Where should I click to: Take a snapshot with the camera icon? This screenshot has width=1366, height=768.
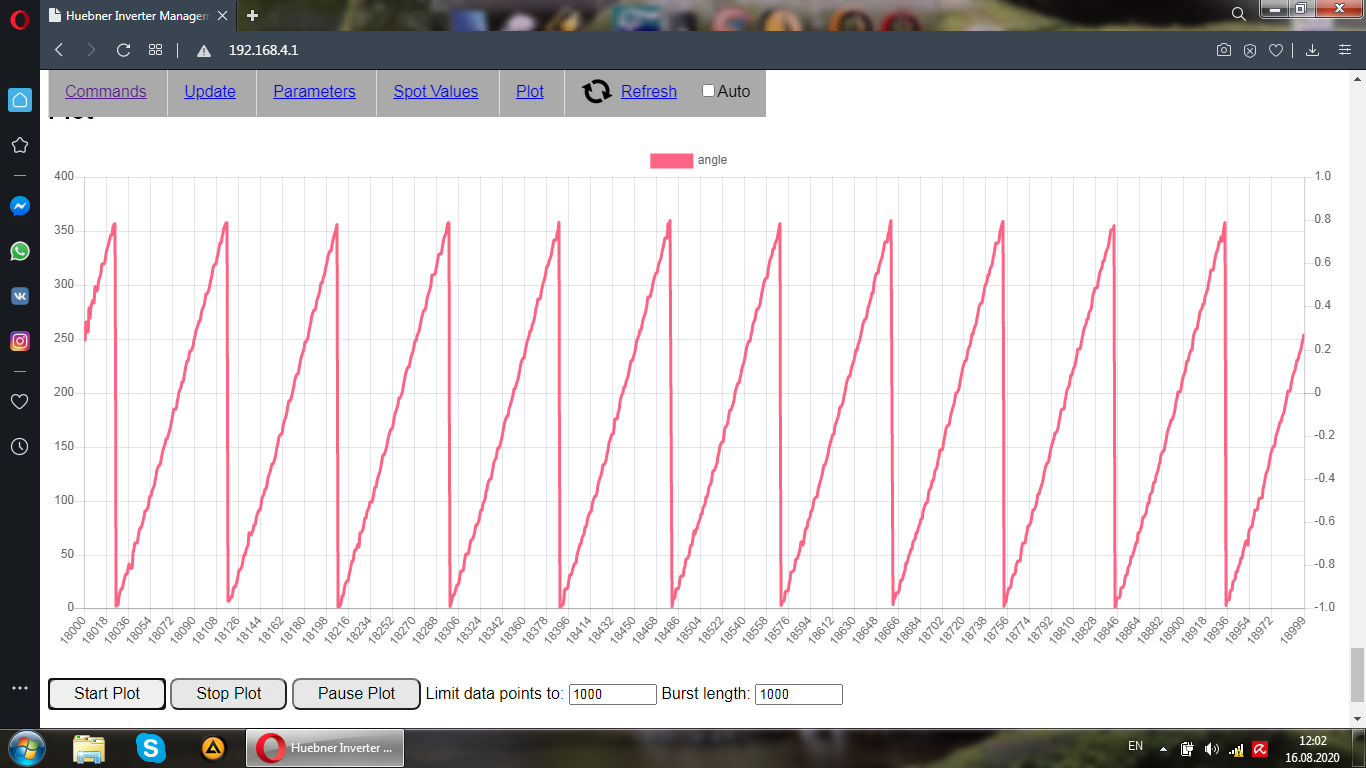(1223, 50)
